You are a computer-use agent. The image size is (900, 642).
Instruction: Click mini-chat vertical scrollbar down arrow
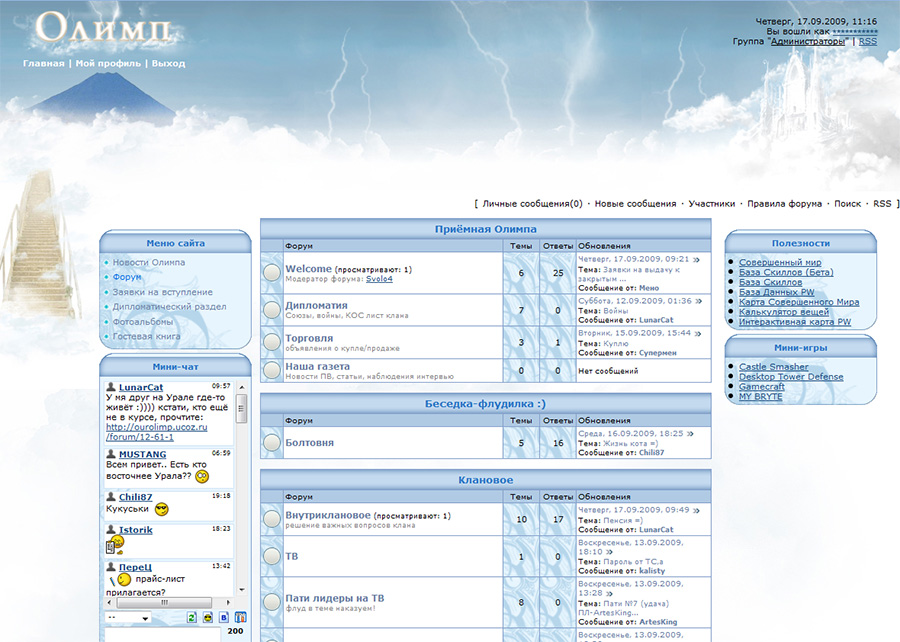pyautogui.click(x=242, y=589)
